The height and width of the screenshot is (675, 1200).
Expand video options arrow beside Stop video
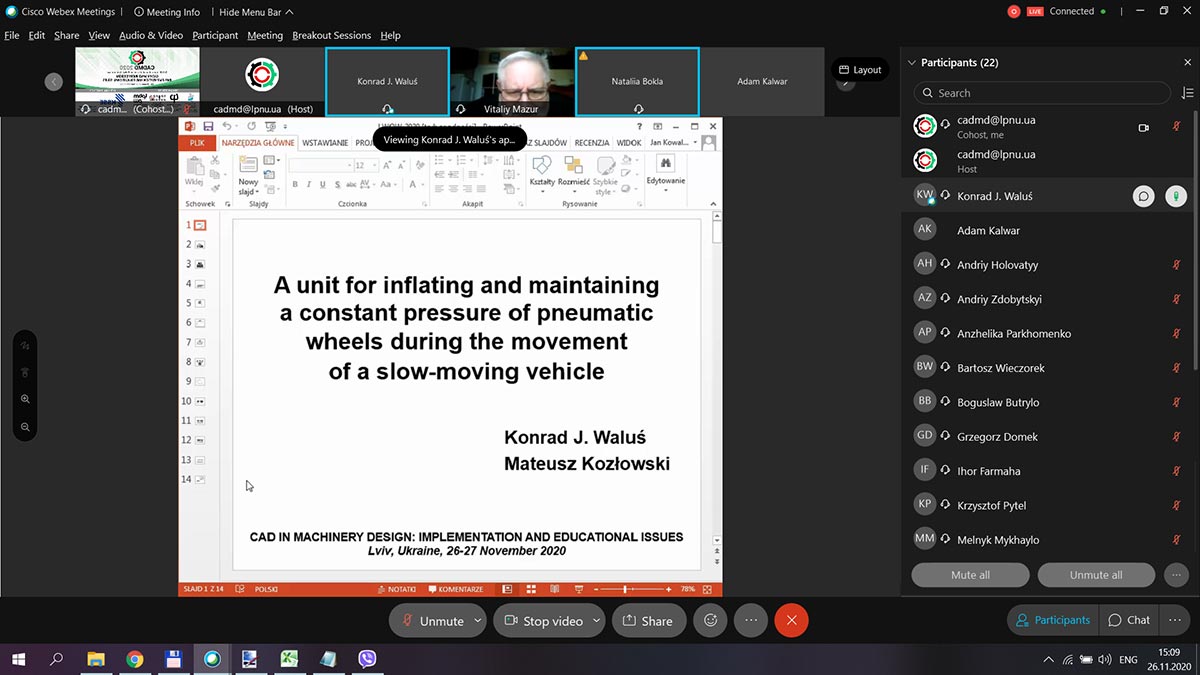click(x=596, y=620)
